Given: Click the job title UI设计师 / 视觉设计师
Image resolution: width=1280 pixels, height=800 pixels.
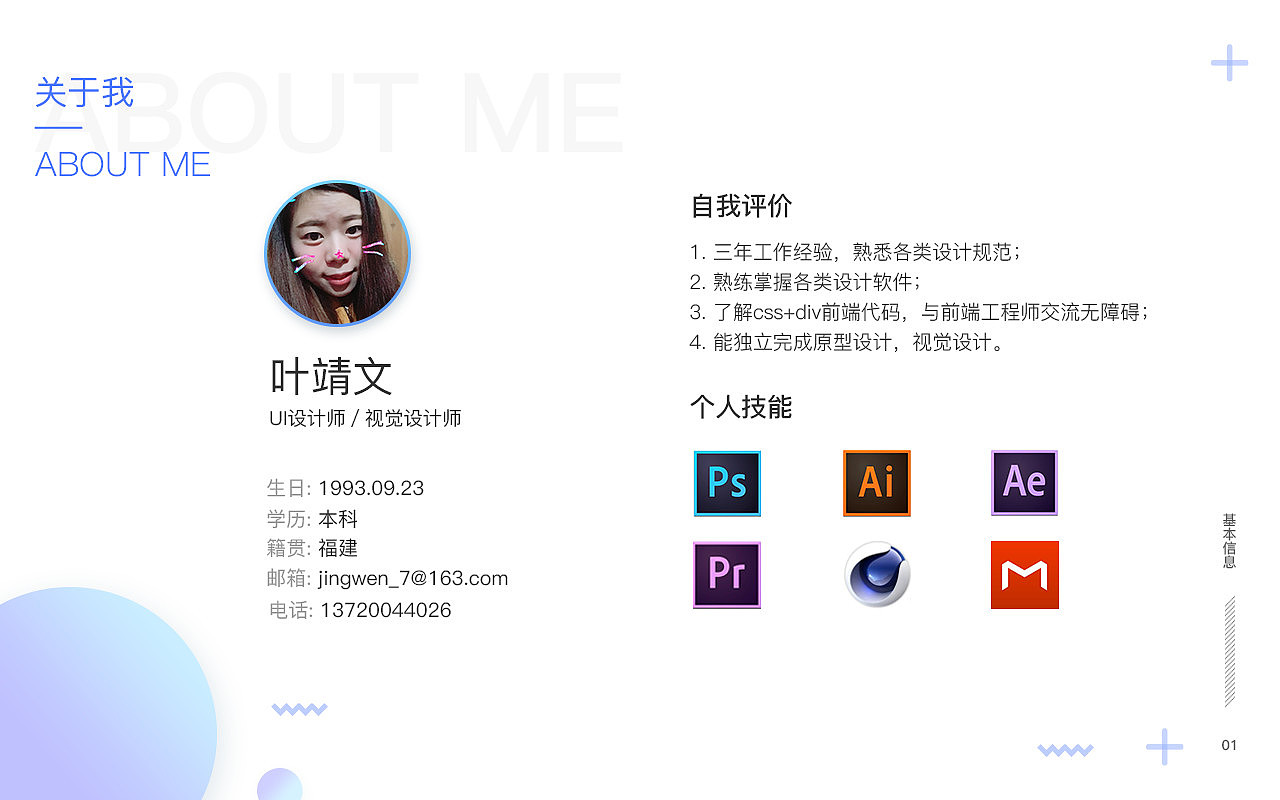Looking at the screenshot, I should pyautogui.click(x=365, y=419).
